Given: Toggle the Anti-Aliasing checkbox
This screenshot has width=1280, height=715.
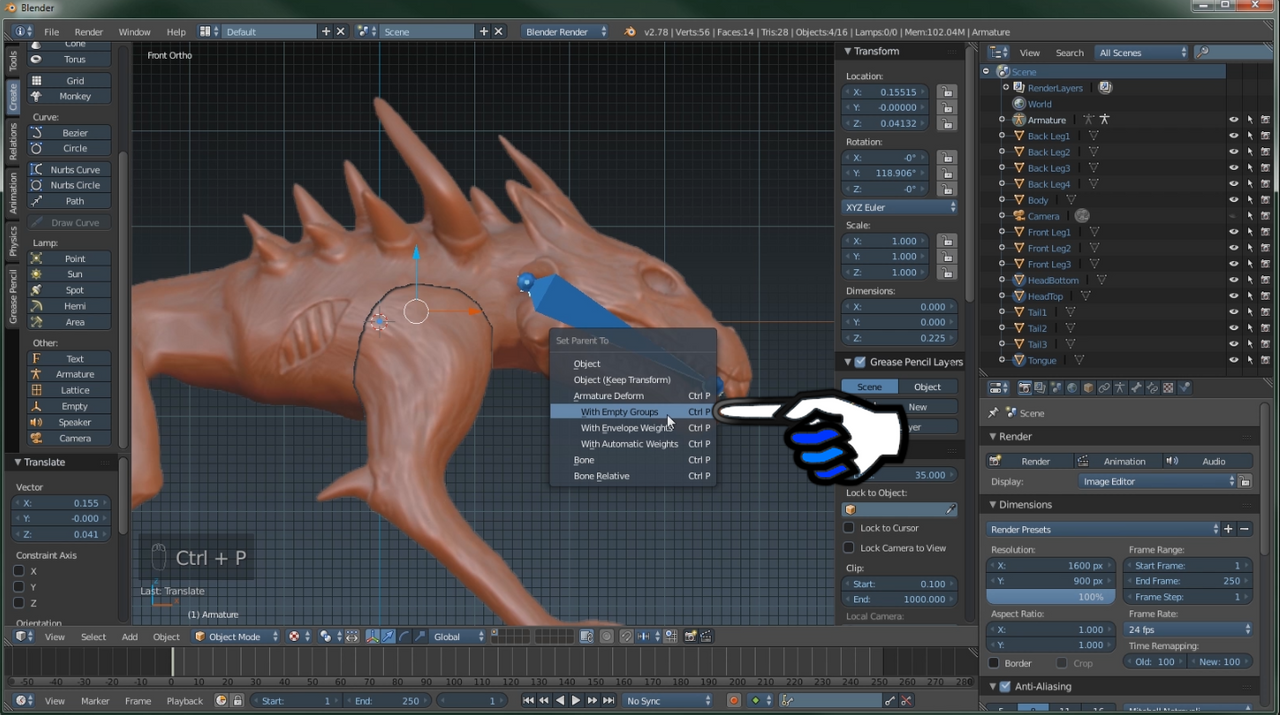Looking at the screenshot, I should pyautogui.click(x=1005, y=687).
